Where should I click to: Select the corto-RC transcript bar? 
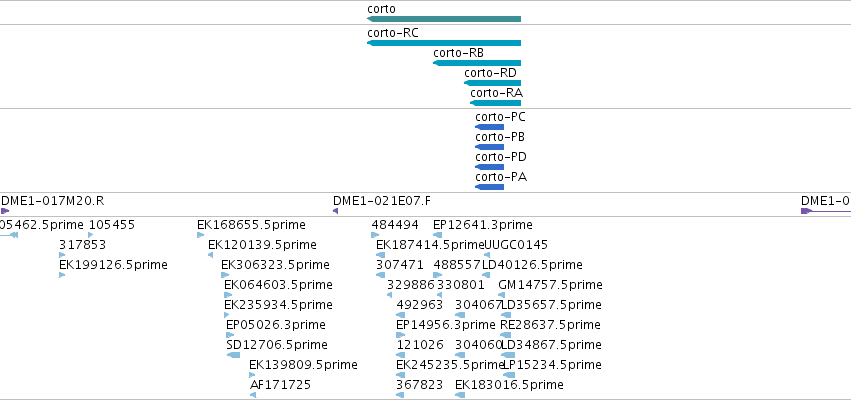pyautogui.click(x=444, y=43)
